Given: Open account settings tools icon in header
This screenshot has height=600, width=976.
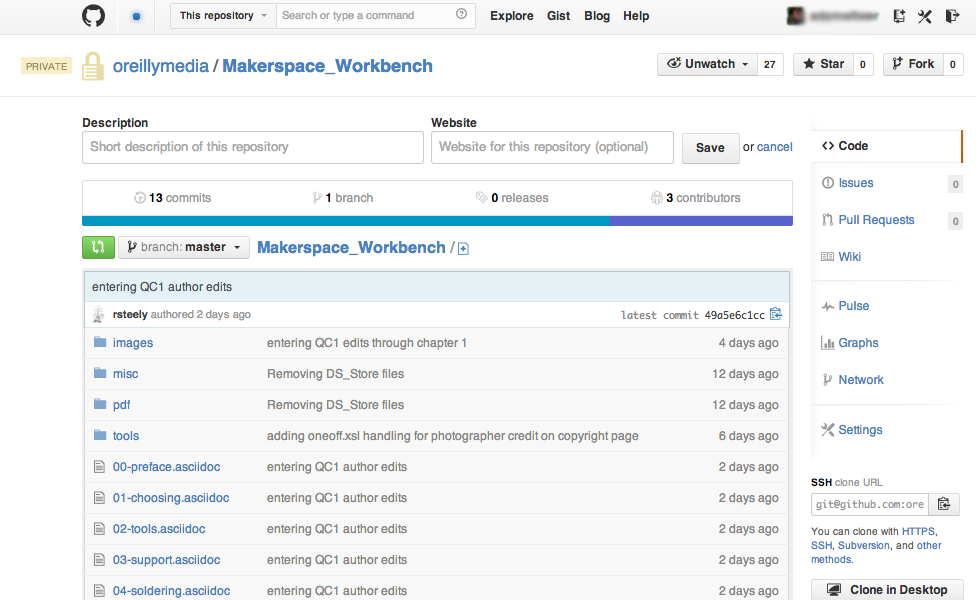Looking at the screenshot, I should tap(925, 16).
